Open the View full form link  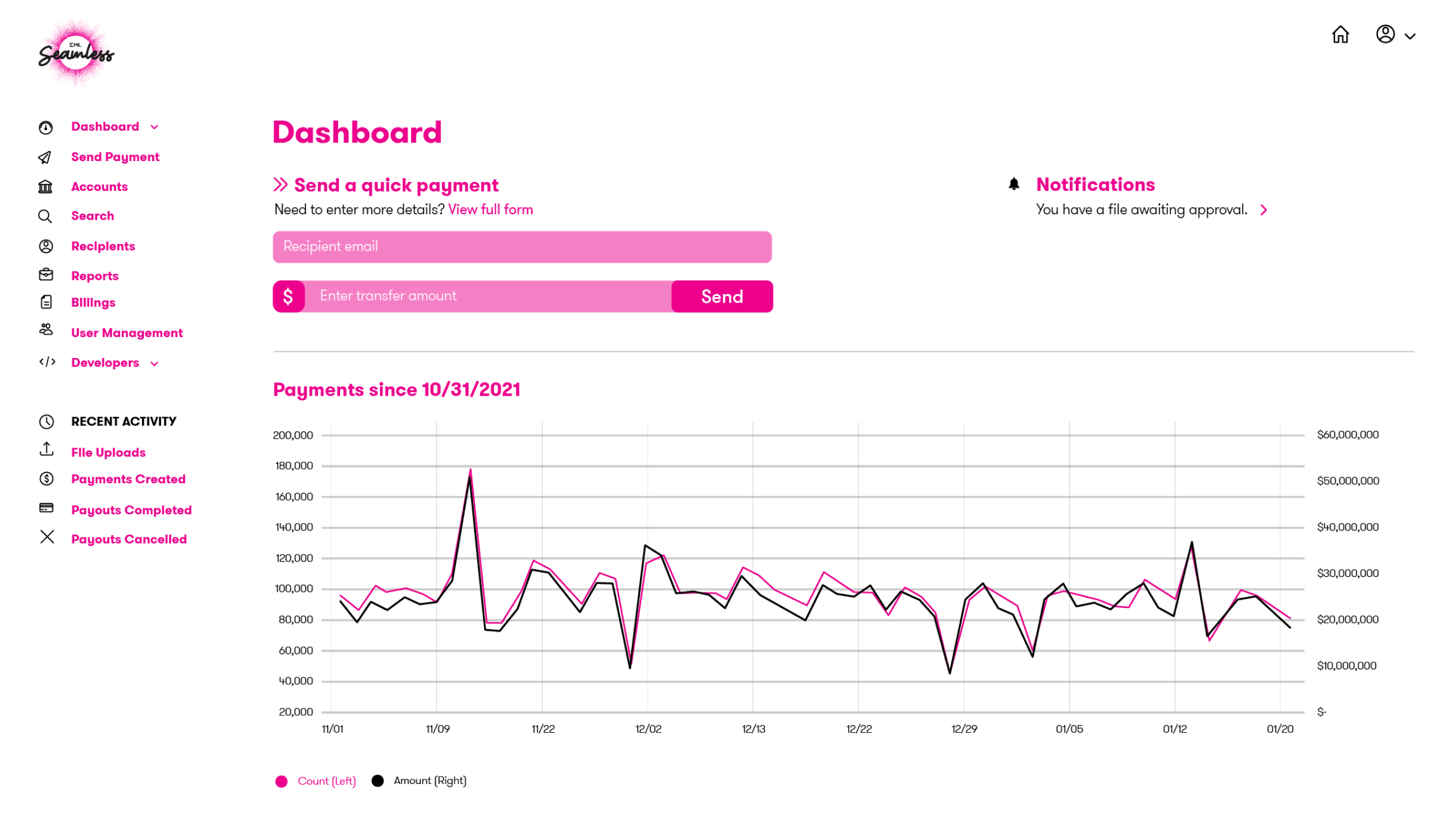[x=490, y=209]
